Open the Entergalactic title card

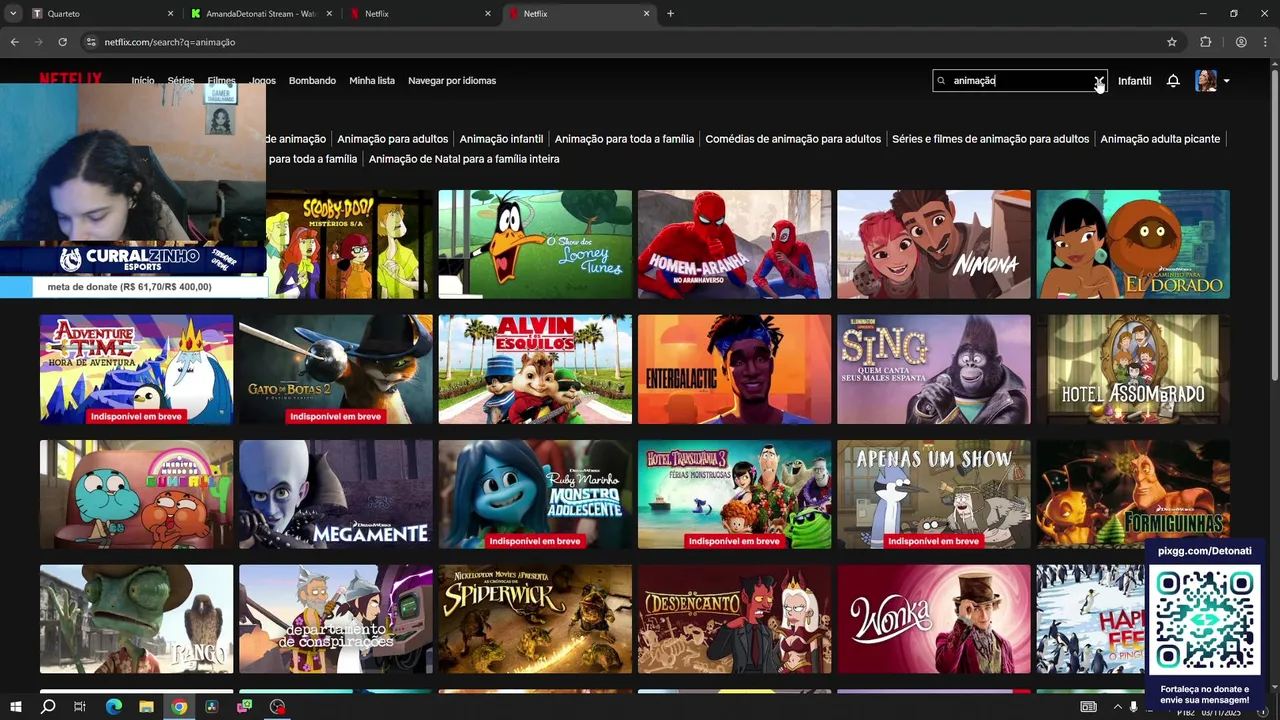734,369
